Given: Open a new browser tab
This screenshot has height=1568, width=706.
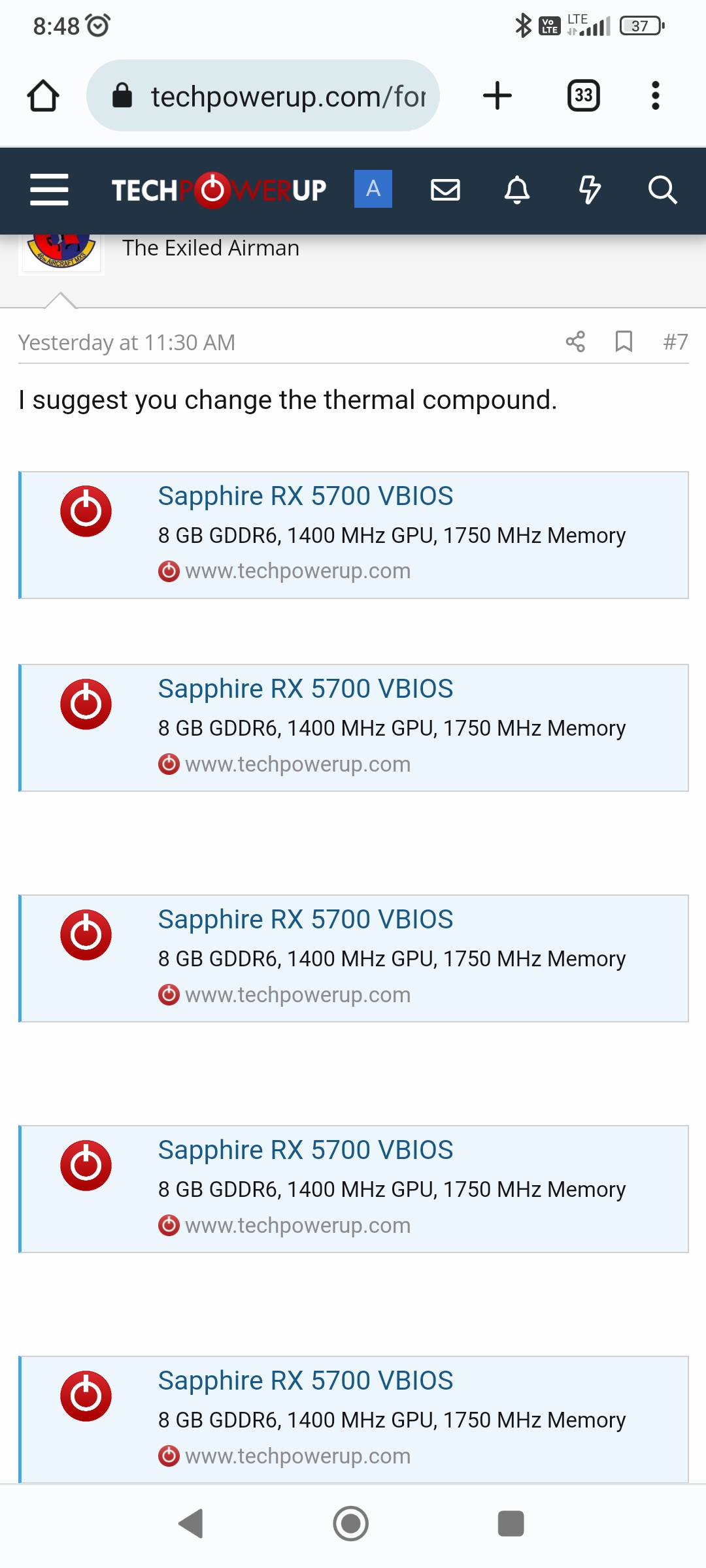Looking at the screenshot, I should (497, 96).
